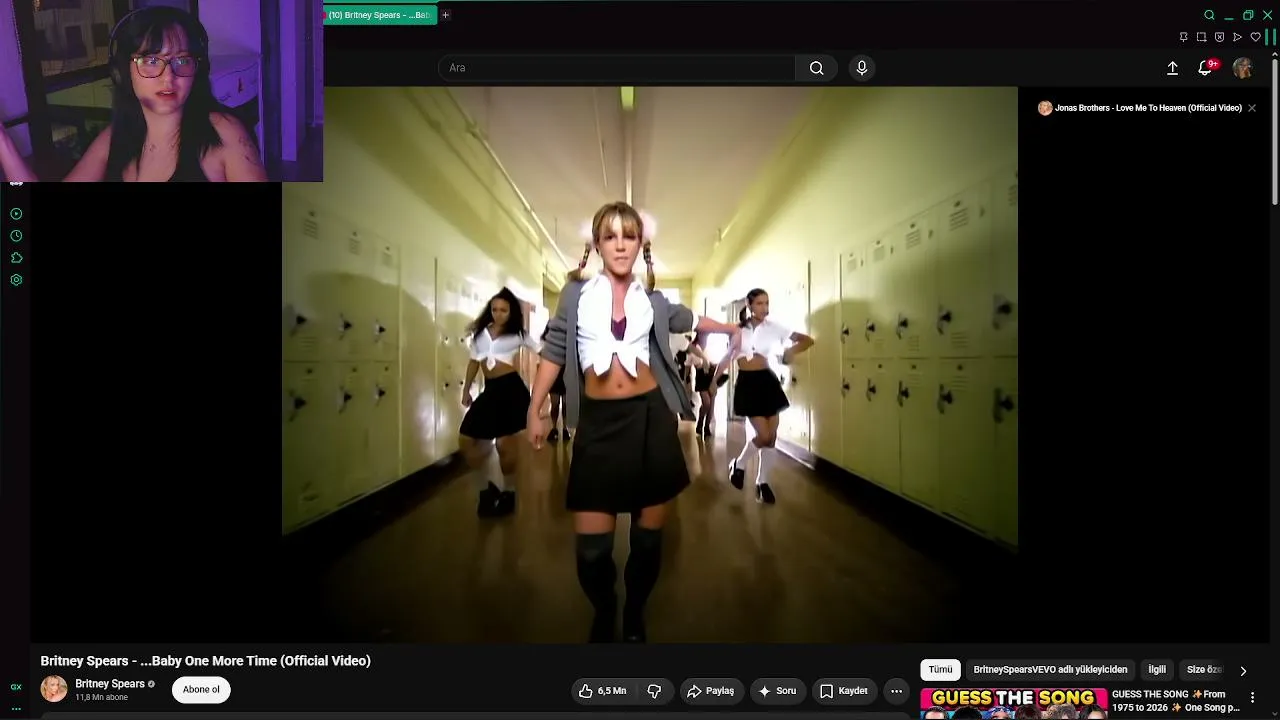
Task: Open the YouTube upload/create icon
Action: pos(1172,68)
